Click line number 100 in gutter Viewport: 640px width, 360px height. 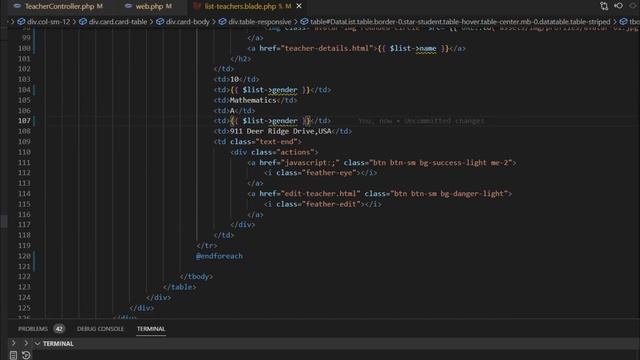point(24,48)
